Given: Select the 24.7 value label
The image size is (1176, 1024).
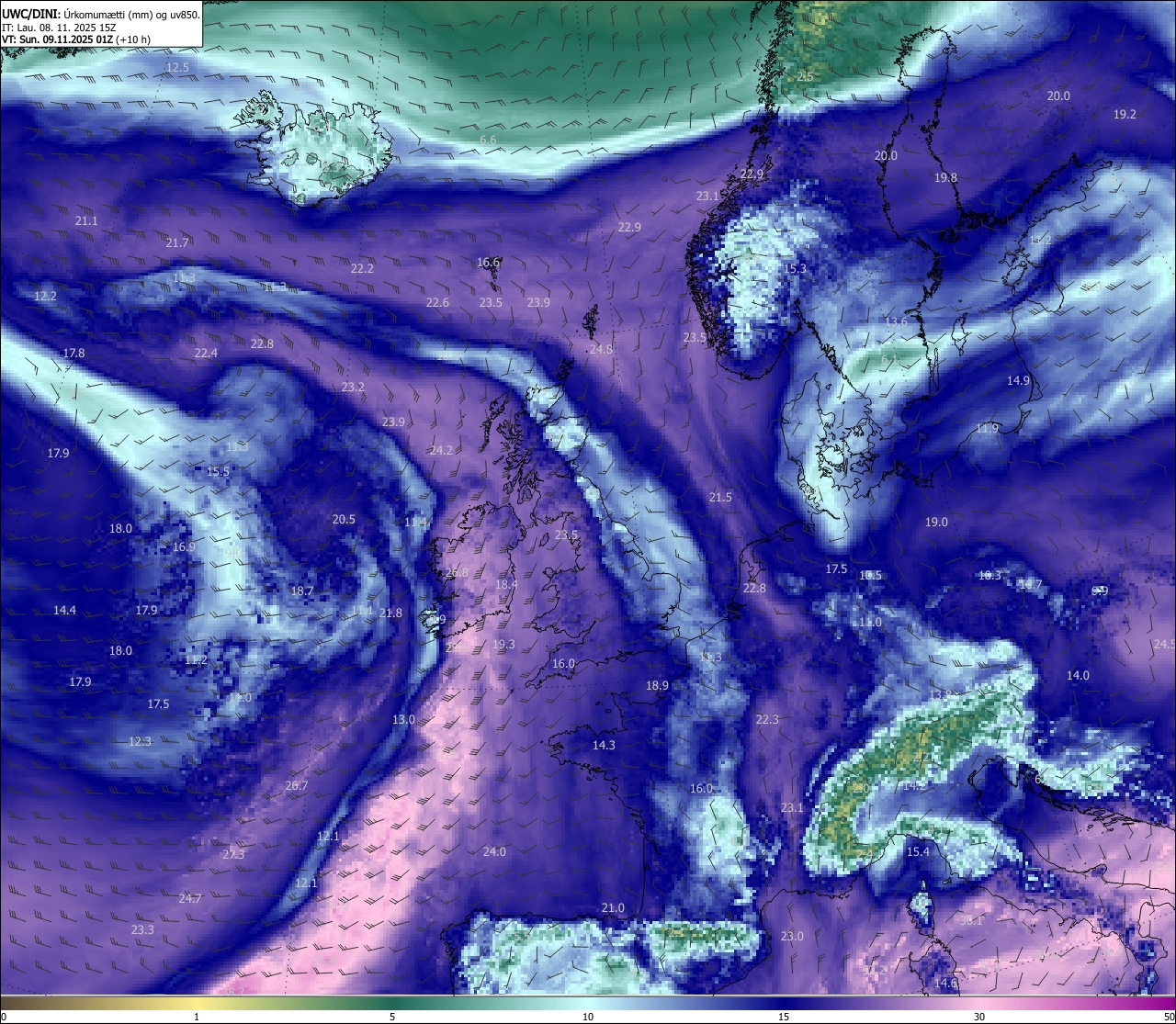Looking at the screenshot, I should tap(190, 898).
